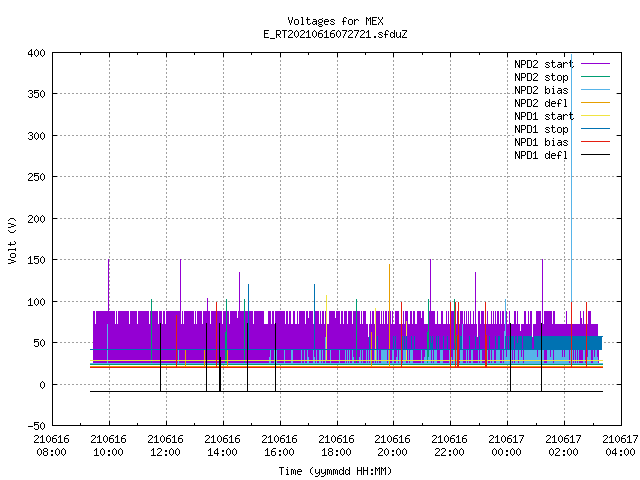Click the 400 tick on the voltage axis
This screenshot has height=480, width=640.
[x=36, y=53]
